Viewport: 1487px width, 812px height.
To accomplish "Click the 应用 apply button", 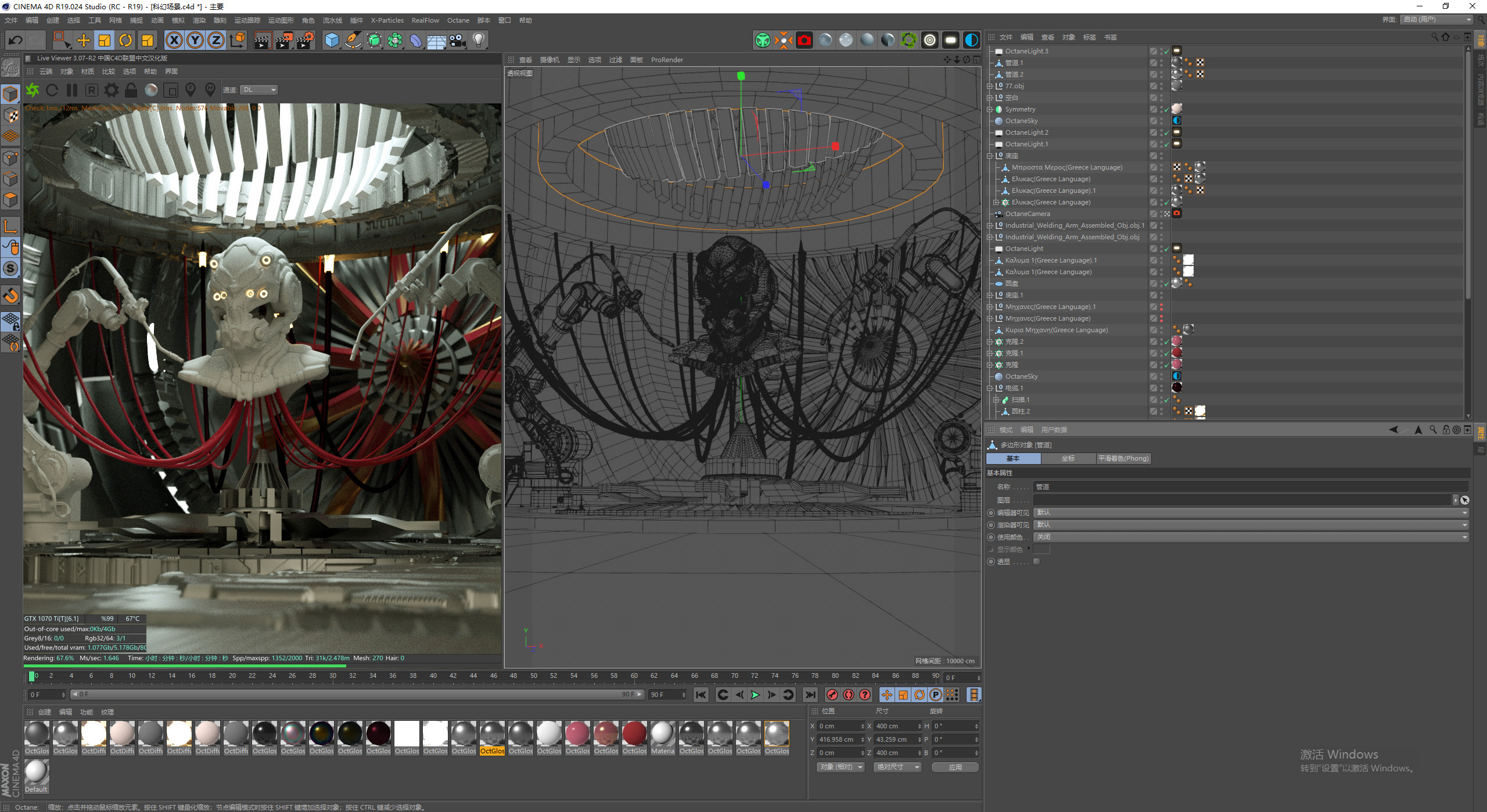I will (955, 767).
